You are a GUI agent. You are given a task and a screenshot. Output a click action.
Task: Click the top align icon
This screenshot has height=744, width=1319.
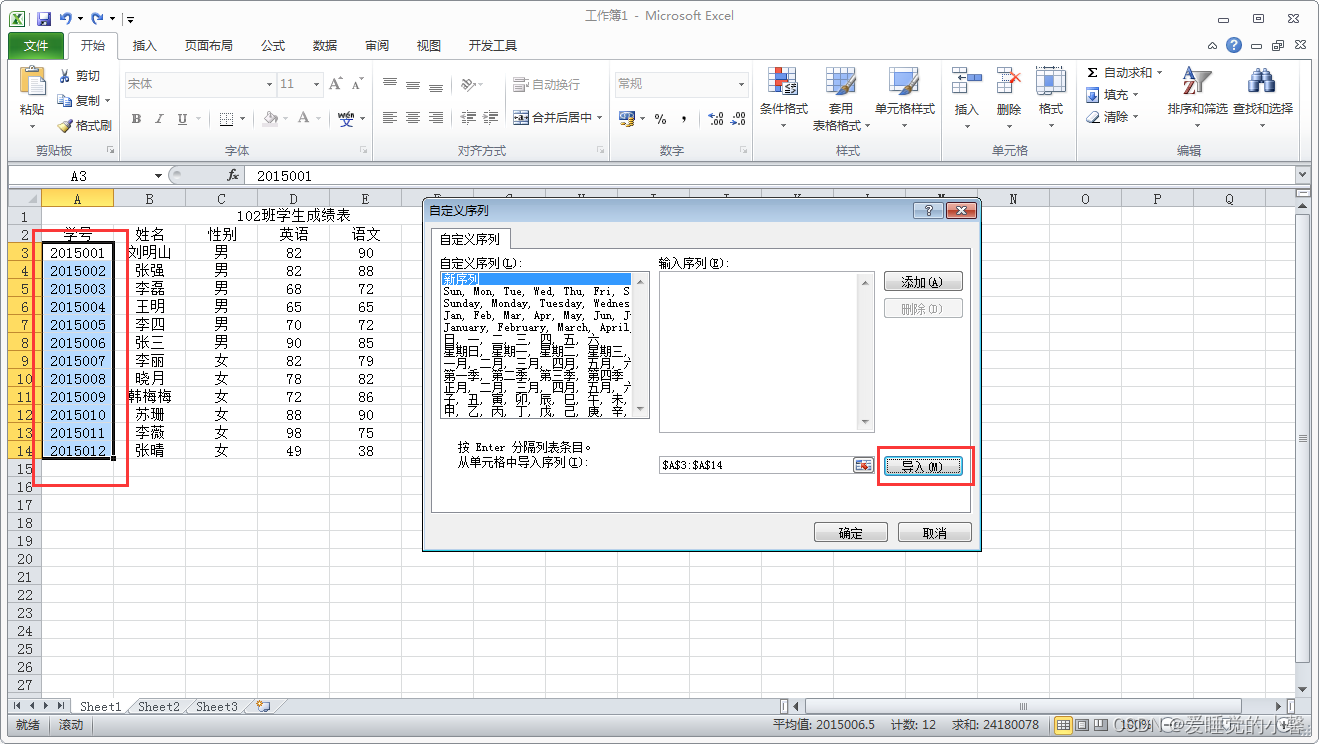pyautogui.click(x=390, y=84)
